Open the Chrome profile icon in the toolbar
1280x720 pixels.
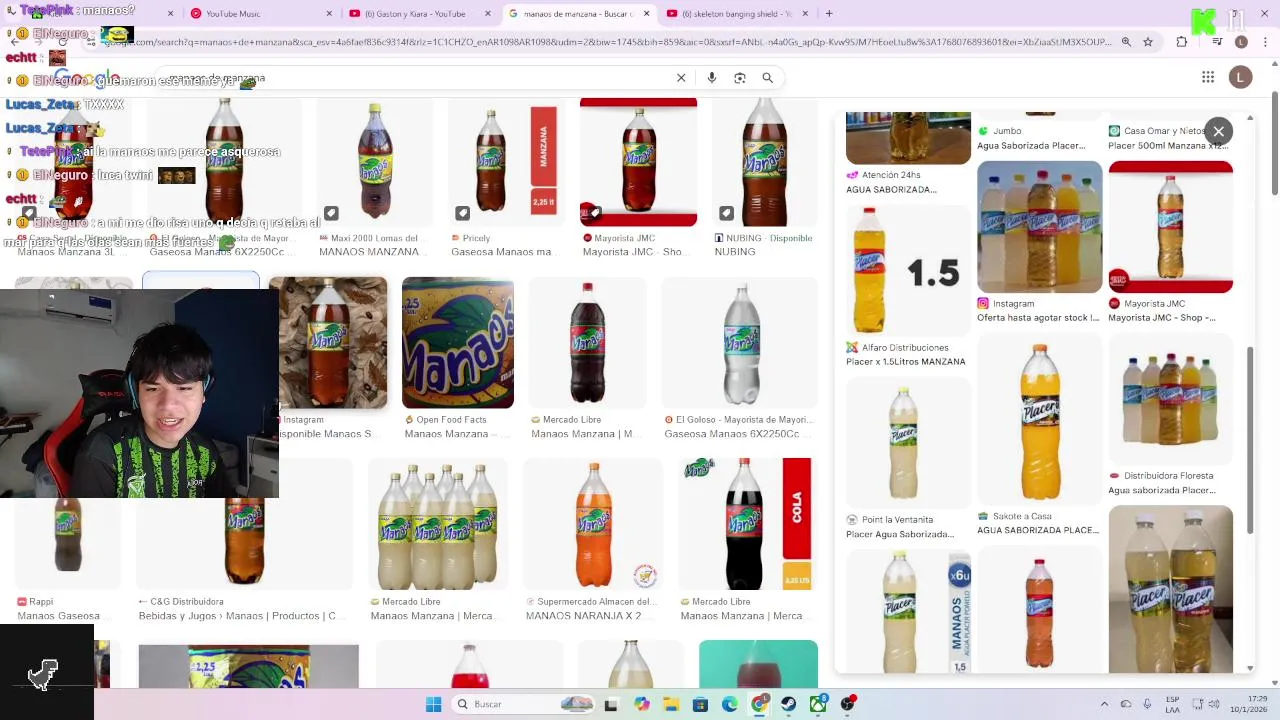pos(1241,42)
